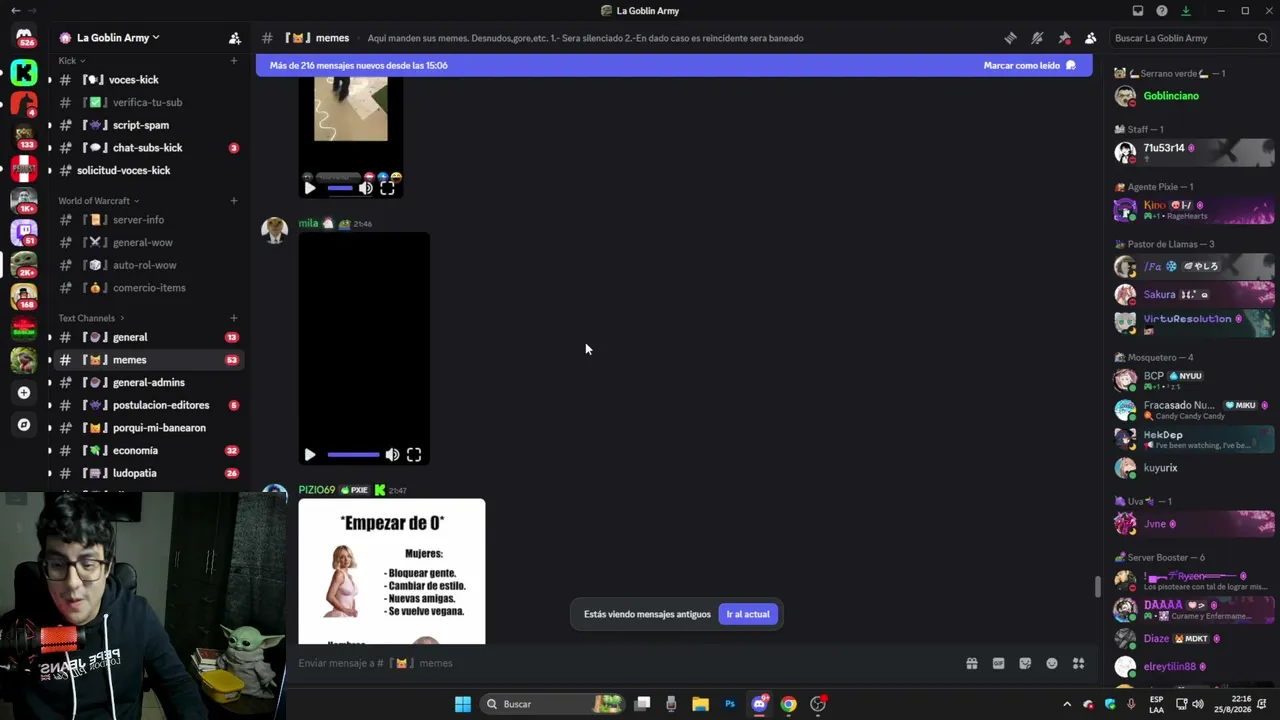Fullscreen the top video
Viewport: 1280px width, 720px height.
tap(387, 188)
